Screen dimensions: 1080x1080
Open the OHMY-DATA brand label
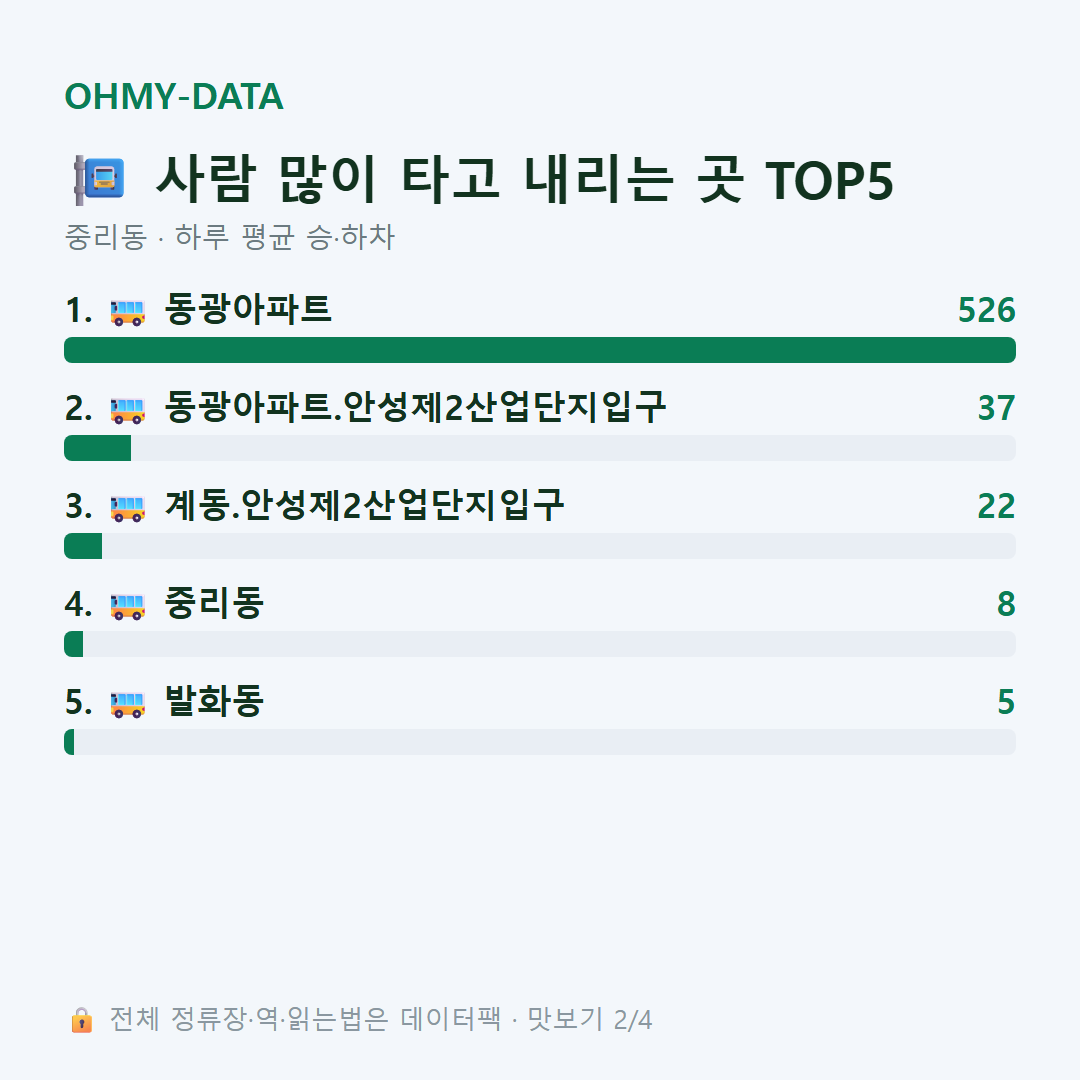tap(174, 96)
